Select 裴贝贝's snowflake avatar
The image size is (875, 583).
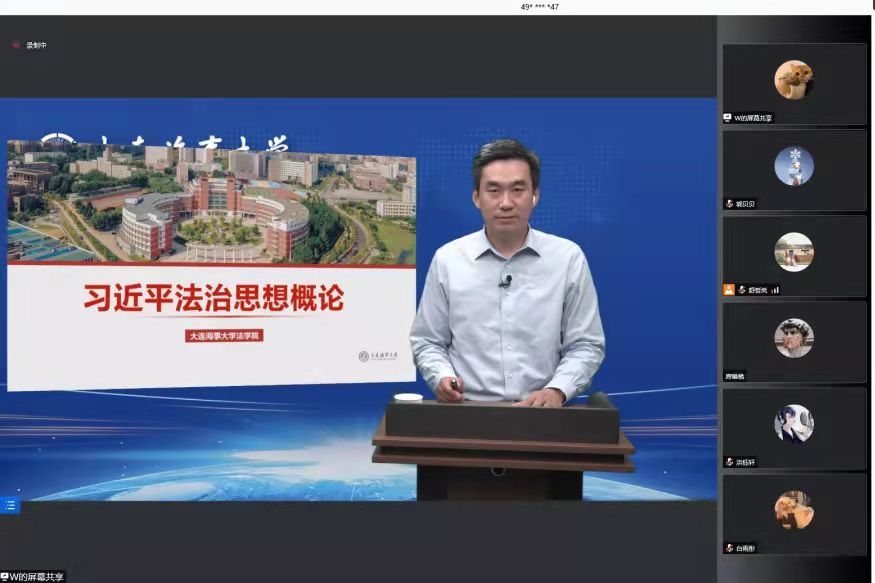click(x=793, y=166)
